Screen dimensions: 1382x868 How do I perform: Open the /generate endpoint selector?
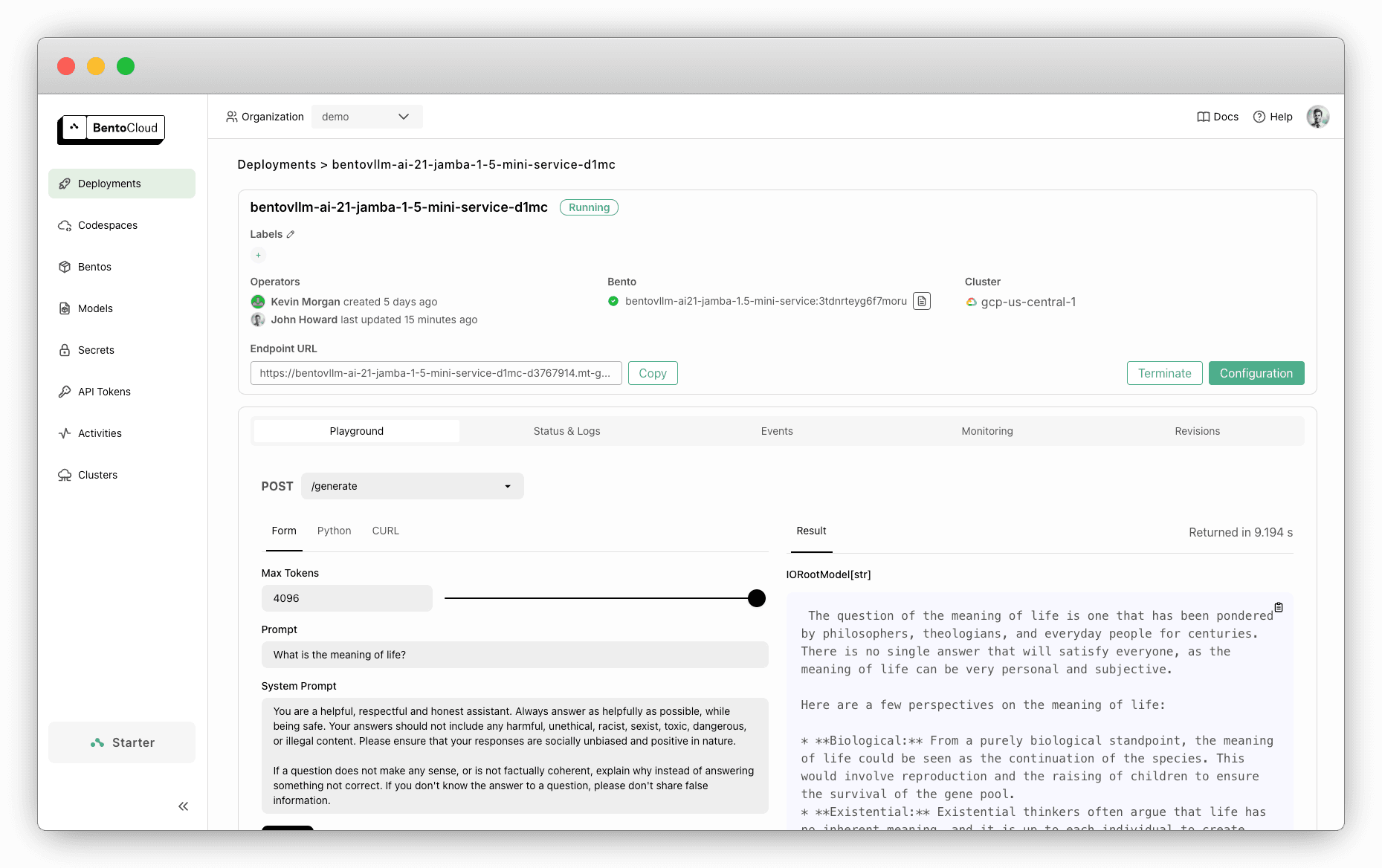(x=412, y=486)
